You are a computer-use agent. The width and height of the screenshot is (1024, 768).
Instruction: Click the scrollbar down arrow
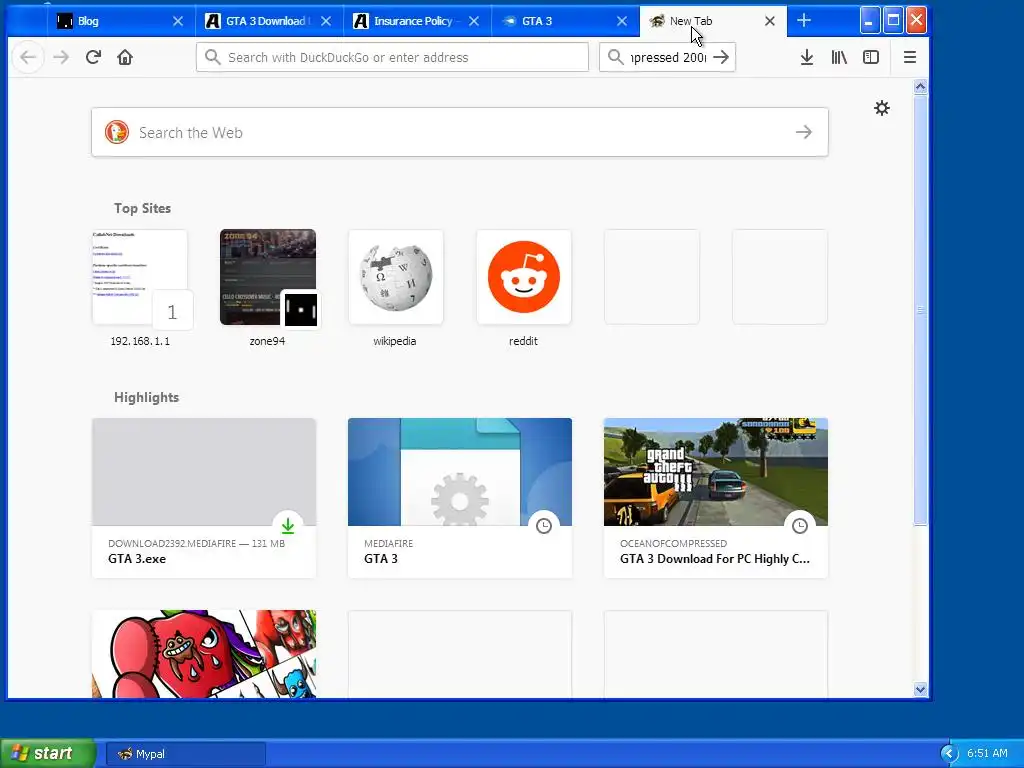coord(920,690)
